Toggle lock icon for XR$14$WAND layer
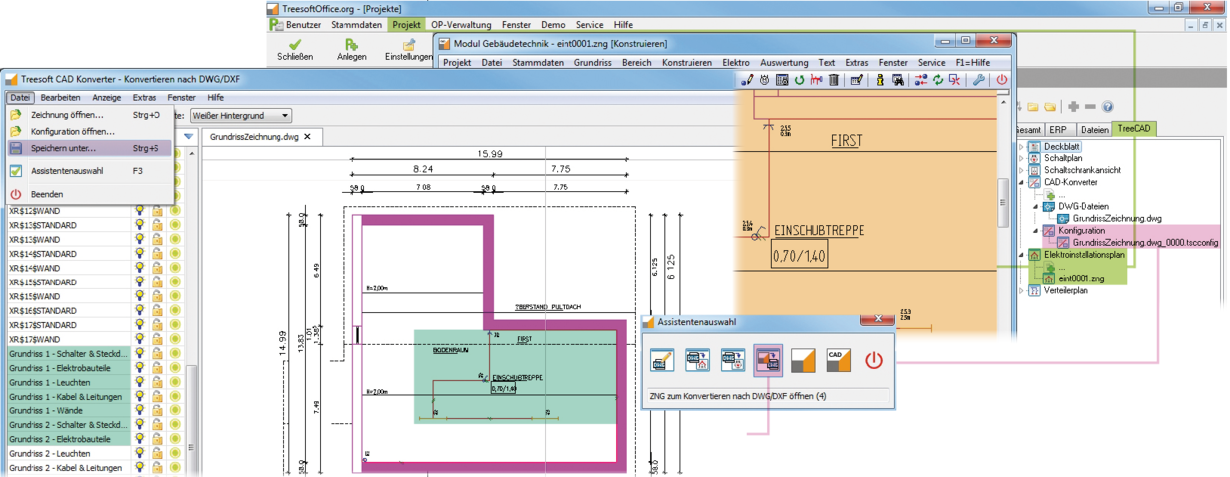This screenshot has height=477, width=1230. [157, 268]
